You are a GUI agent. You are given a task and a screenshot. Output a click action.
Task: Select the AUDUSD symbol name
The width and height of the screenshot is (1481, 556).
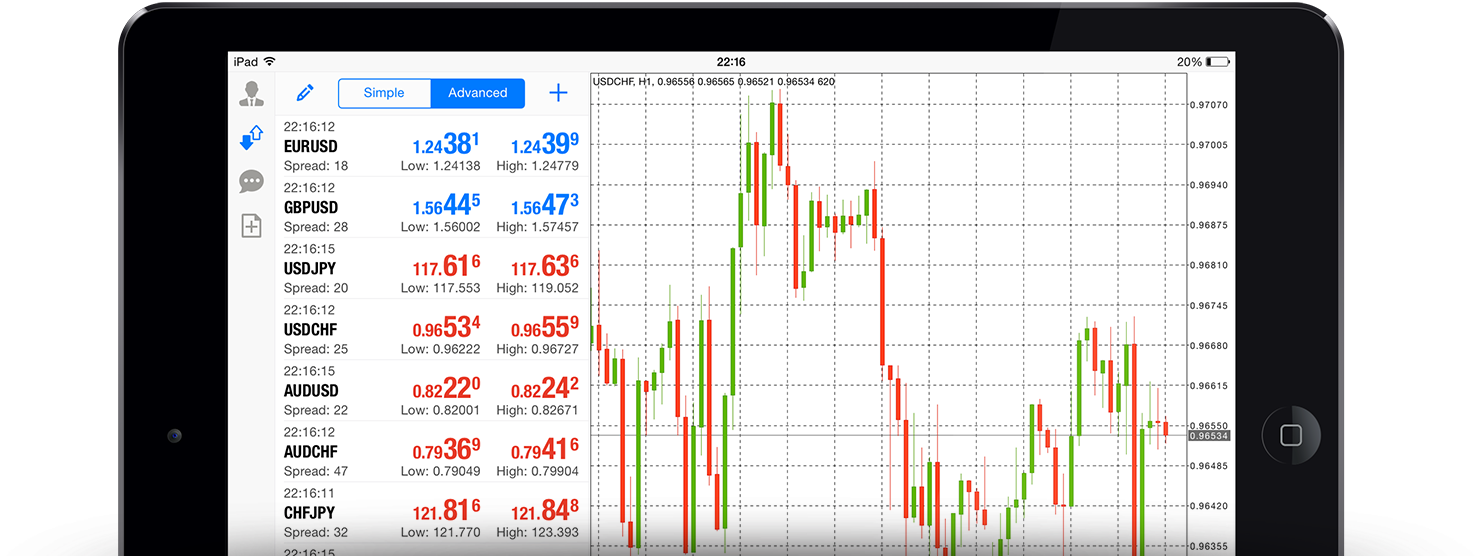(x=311, y=391)
